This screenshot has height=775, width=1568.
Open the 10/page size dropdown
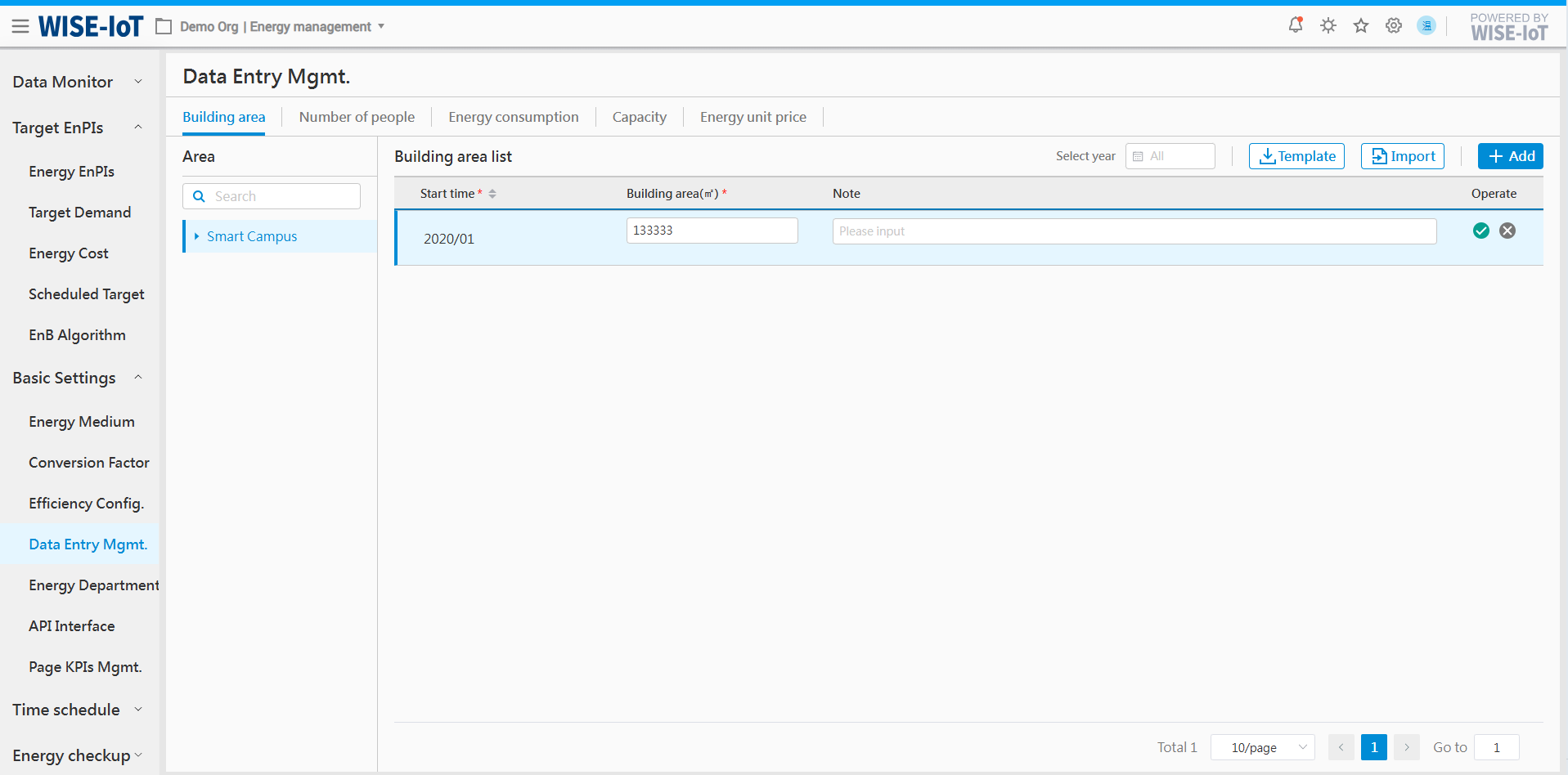pyautogui.click(x=1262, y=747)
